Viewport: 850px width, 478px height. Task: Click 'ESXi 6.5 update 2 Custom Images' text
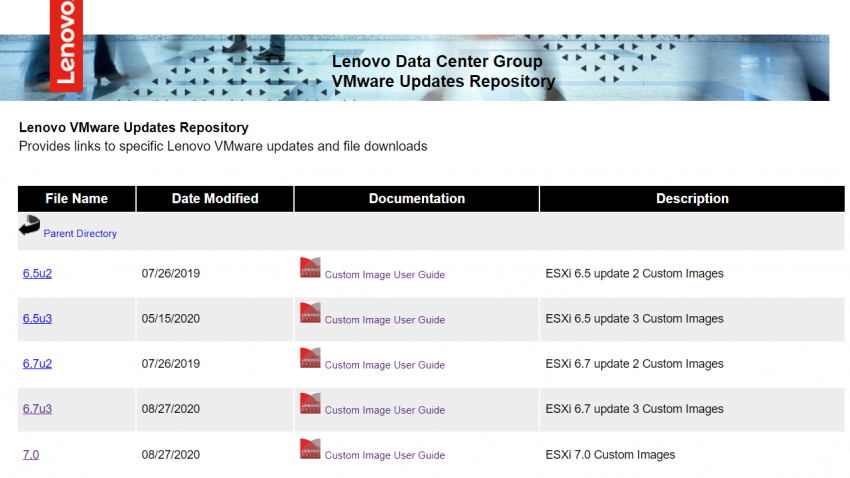pyautogui.click(x=634, y=274)
